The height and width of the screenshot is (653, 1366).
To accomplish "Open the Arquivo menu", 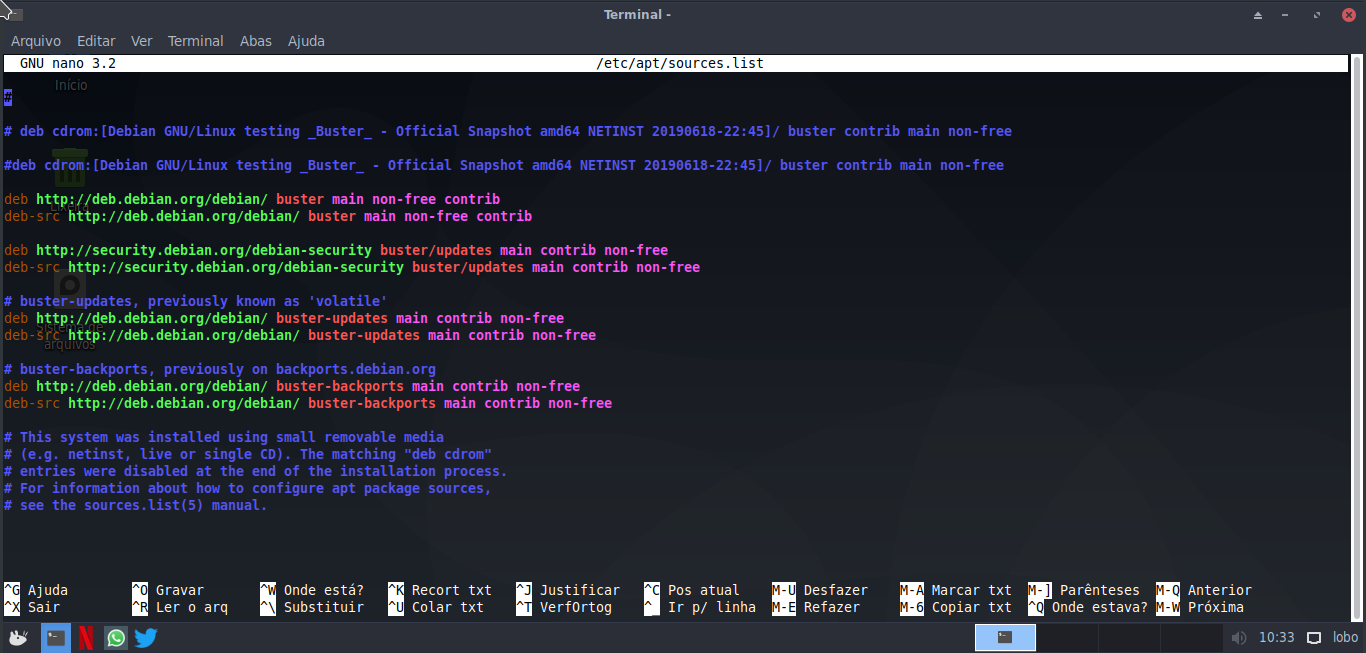I will 36,41.
